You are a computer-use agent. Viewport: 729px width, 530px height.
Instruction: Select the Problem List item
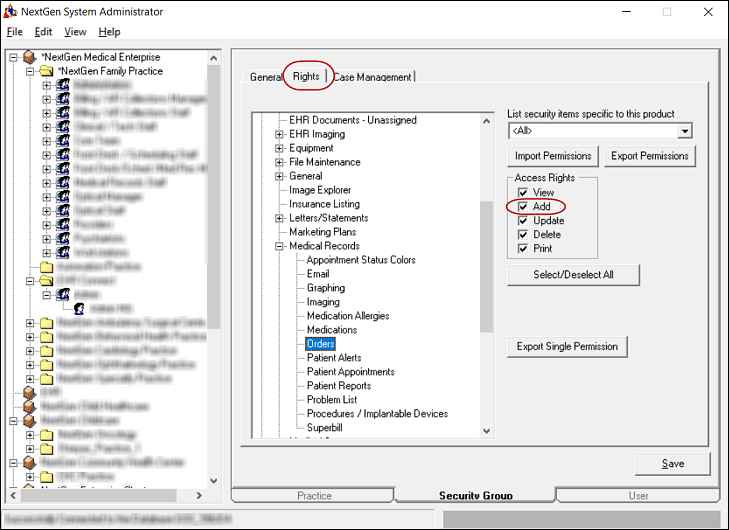(x=331, y=400)
